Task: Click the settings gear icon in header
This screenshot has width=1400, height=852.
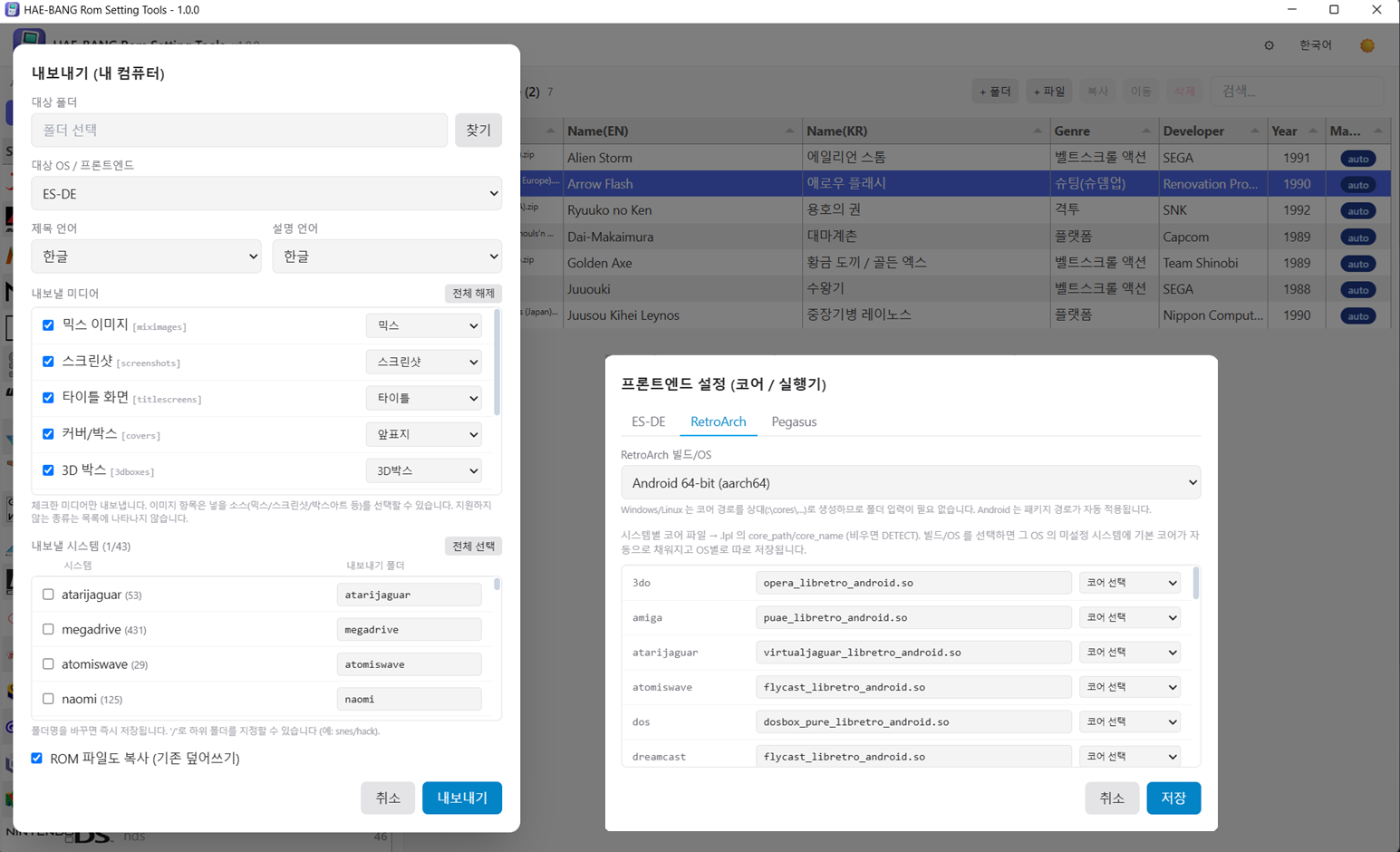Action: (x=1269, y=45)
